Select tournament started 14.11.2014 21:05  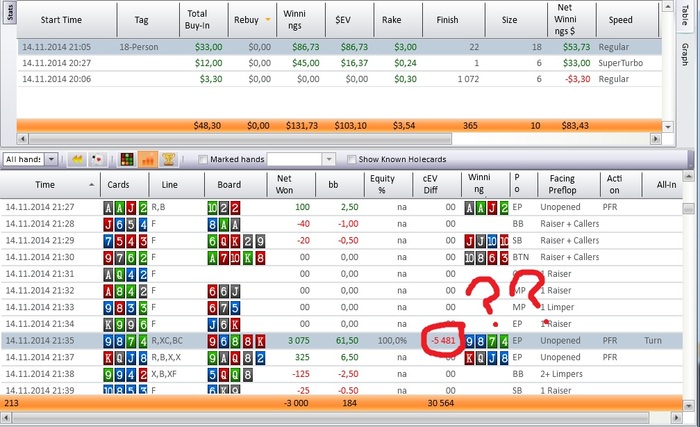[339, 47]
